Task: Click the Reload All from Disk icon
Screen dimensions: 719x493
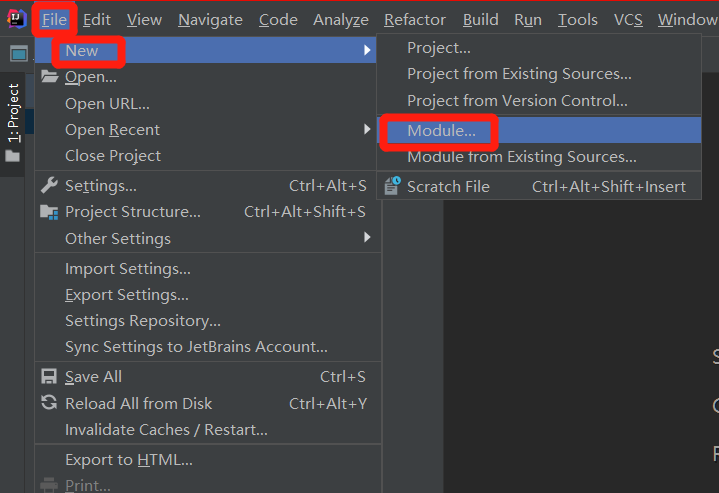Action: 49,403
